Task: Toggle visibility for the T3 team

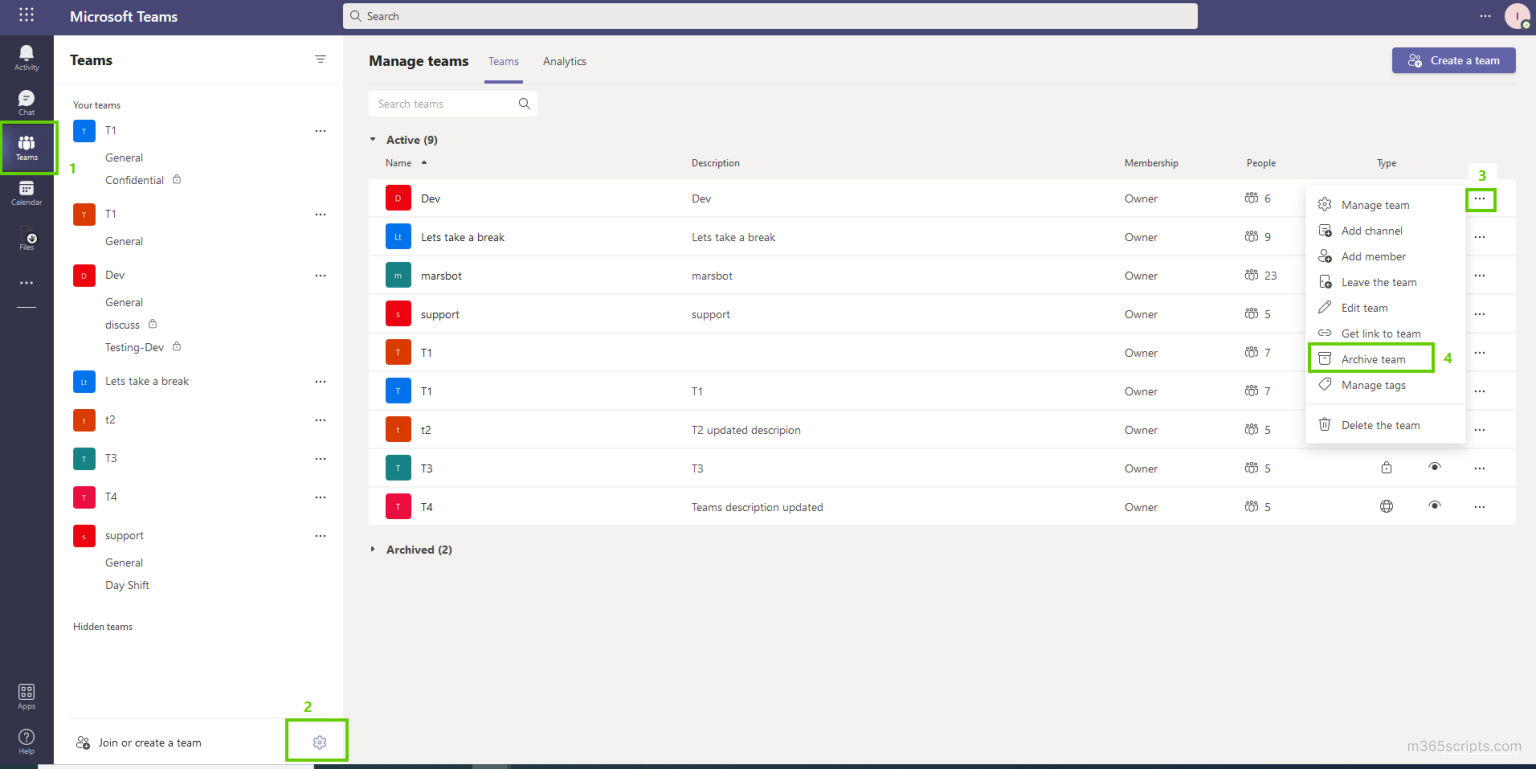Action: point(1435,467)
